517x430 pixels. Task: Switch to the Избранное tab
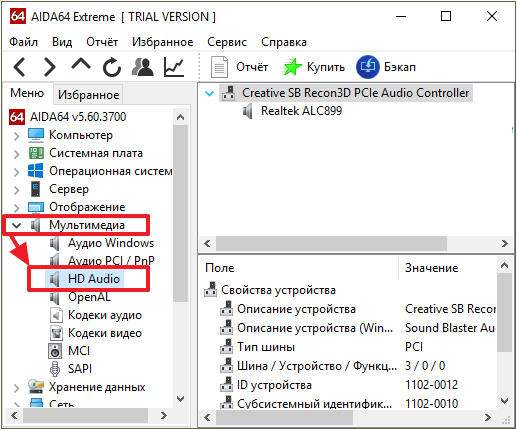point(88,95)
